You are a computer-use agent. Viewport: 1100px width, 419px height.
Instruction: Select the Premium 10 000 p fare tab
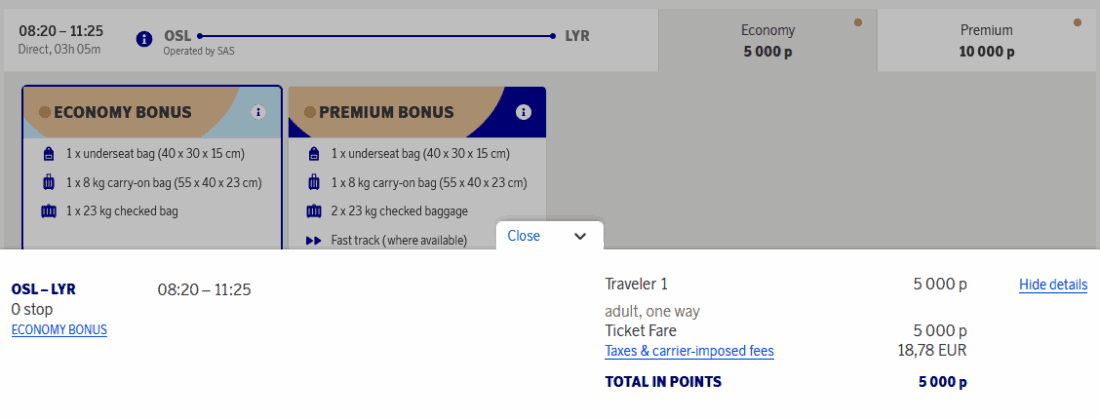[985, 41]
